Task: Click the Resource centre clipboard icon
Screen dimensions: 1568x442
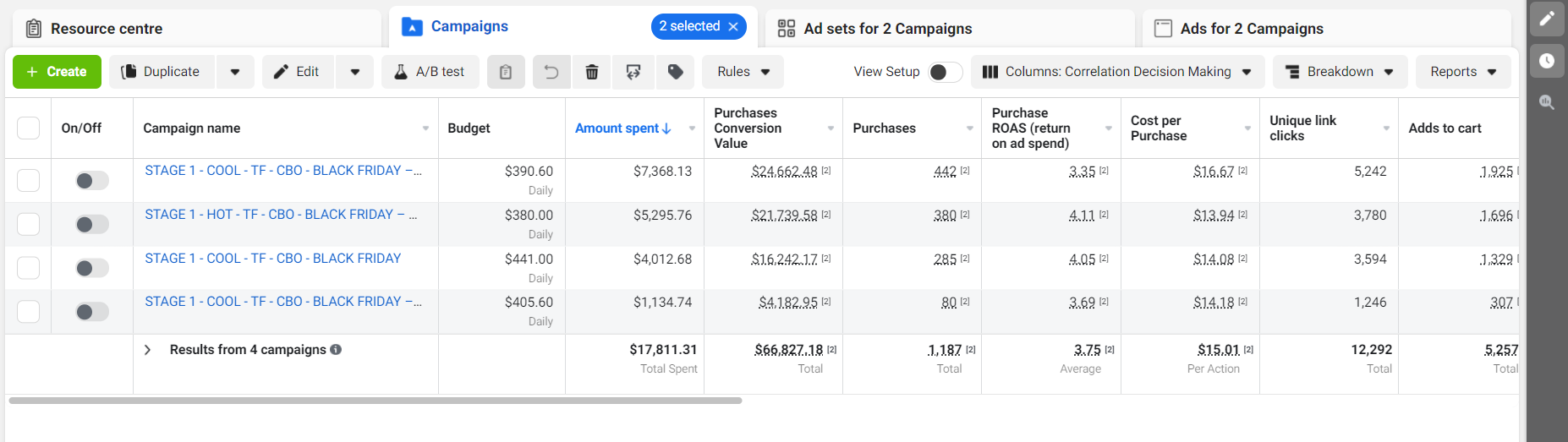Action: point(34,29)
